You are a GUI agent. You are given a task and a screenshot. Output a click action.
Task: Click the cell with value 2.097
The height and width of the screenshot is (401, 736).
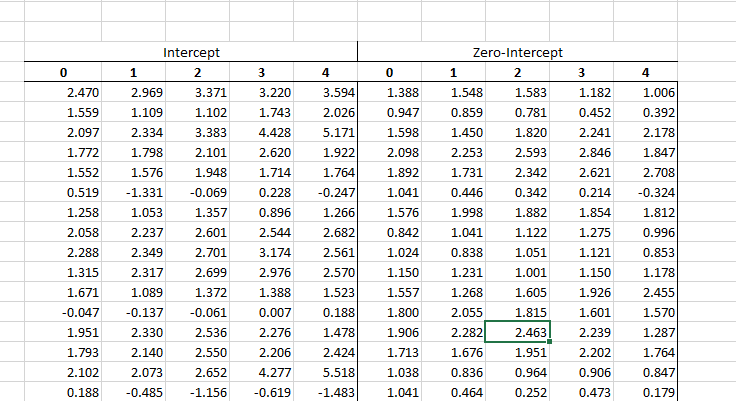click(x=63, y=132)
